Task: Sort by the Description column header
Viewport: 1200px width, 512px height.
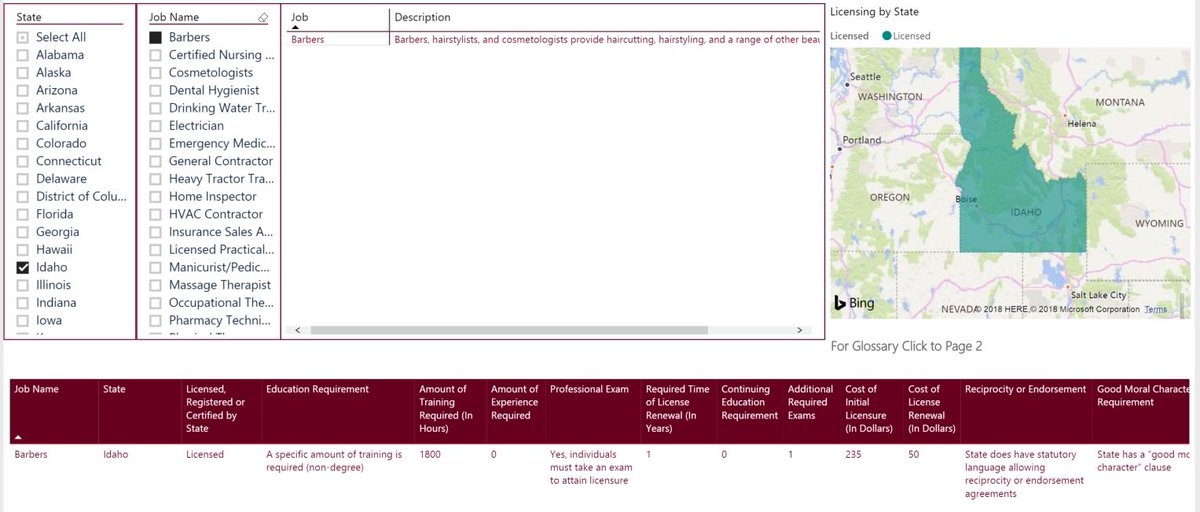Action: pyautogui.click(x=422, y=17)
